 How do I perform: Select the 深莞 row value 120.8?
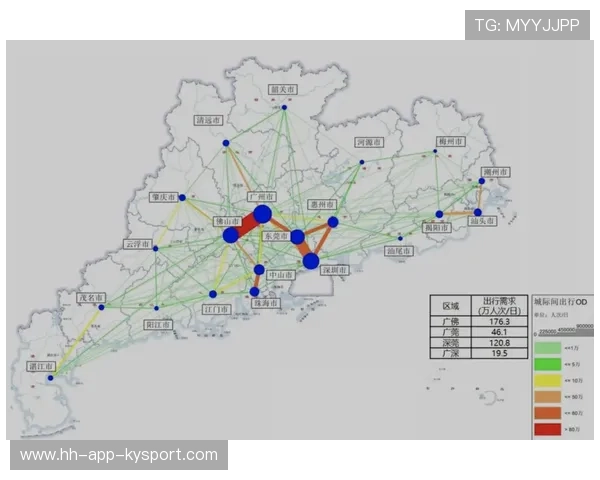pos(499,342)
